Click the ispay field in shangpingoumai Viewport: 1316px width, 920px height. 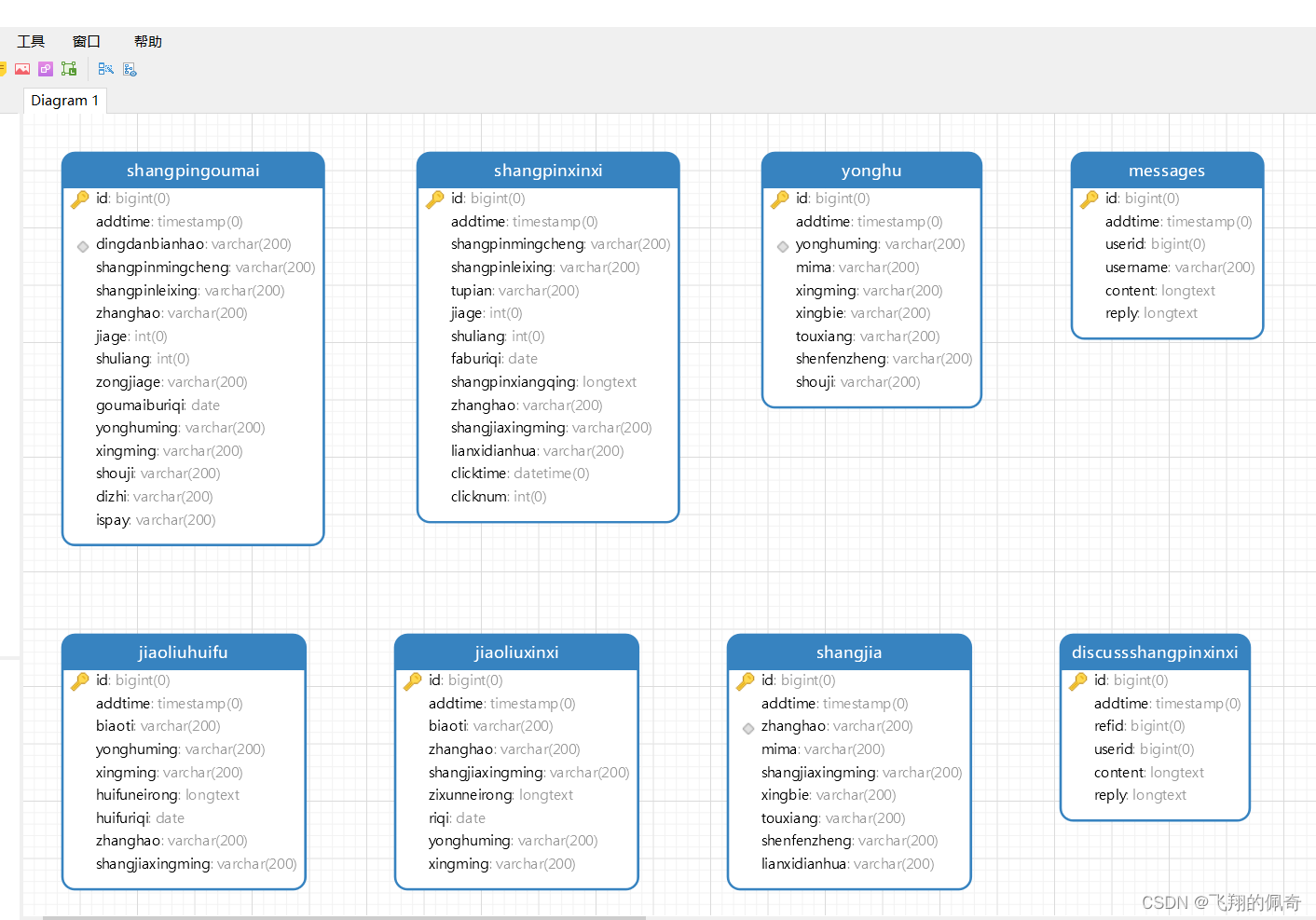coord(156,520)
